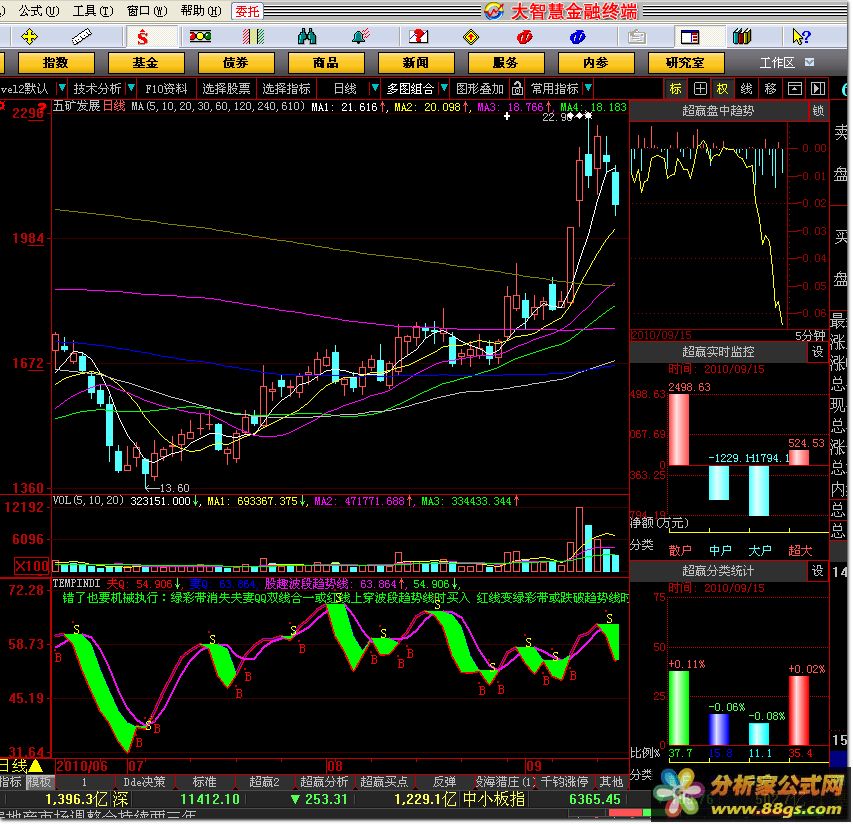Viewport: 853px width, 824px height.
Task: Click the yellow four-arrow move icon
Action: (29, 37)
